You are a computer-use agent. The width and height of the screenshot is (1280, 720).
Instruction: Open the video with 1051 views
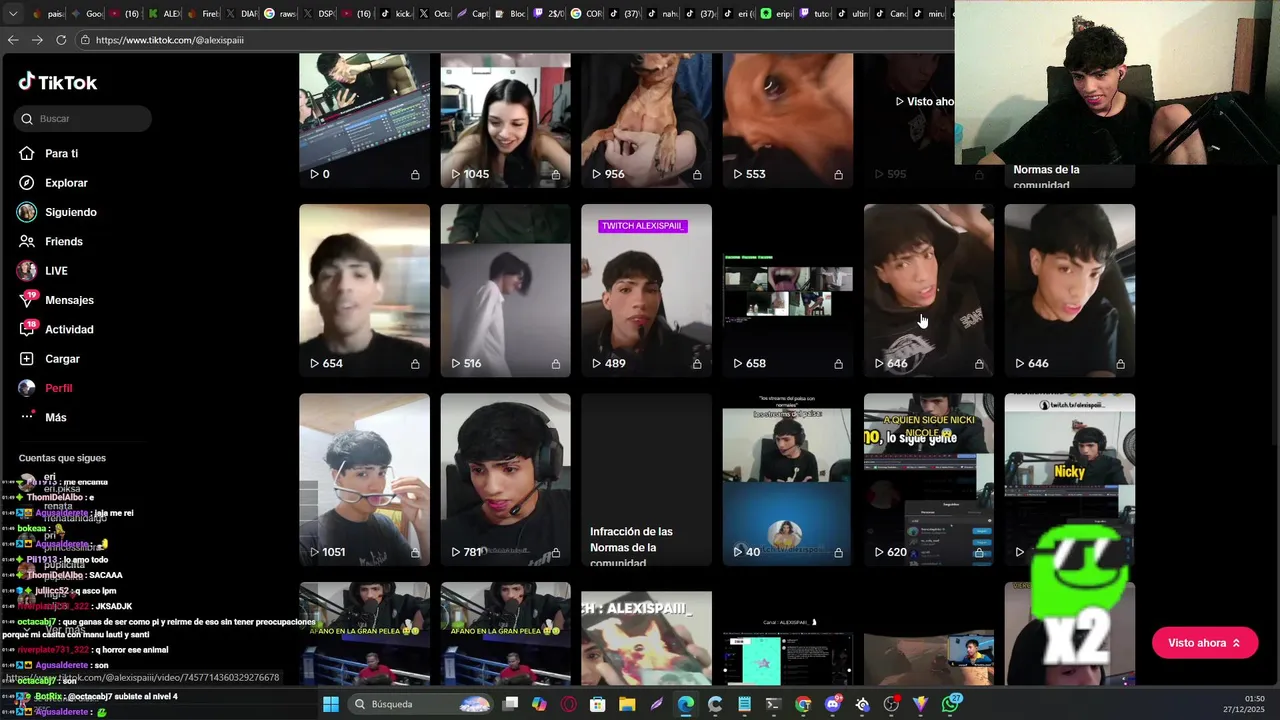tap(364, 479)
